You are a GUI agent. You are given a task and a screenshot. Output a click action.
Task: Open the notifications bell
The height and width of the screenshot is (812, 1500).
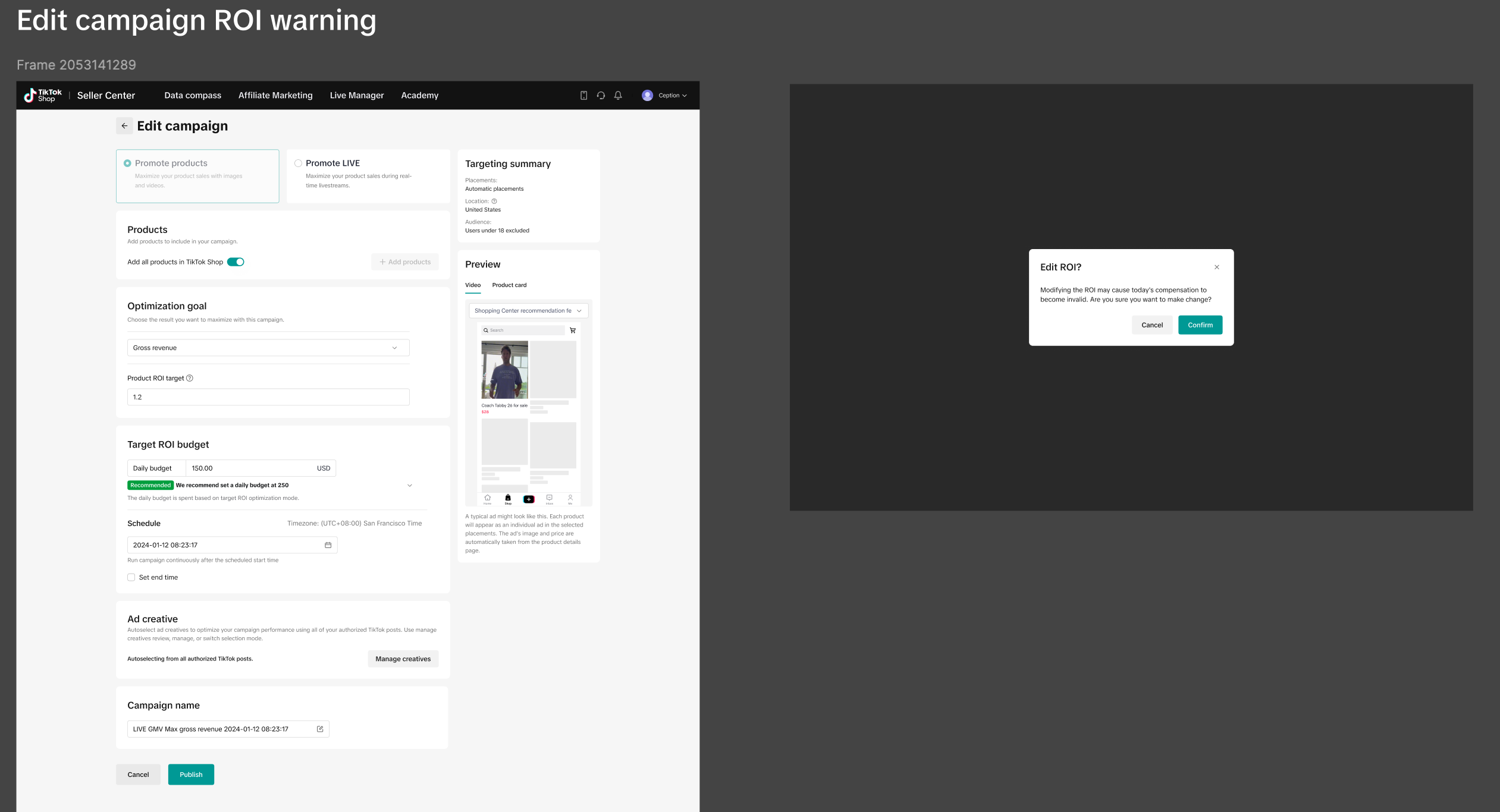pyautogui.click(x=618, y=95)
